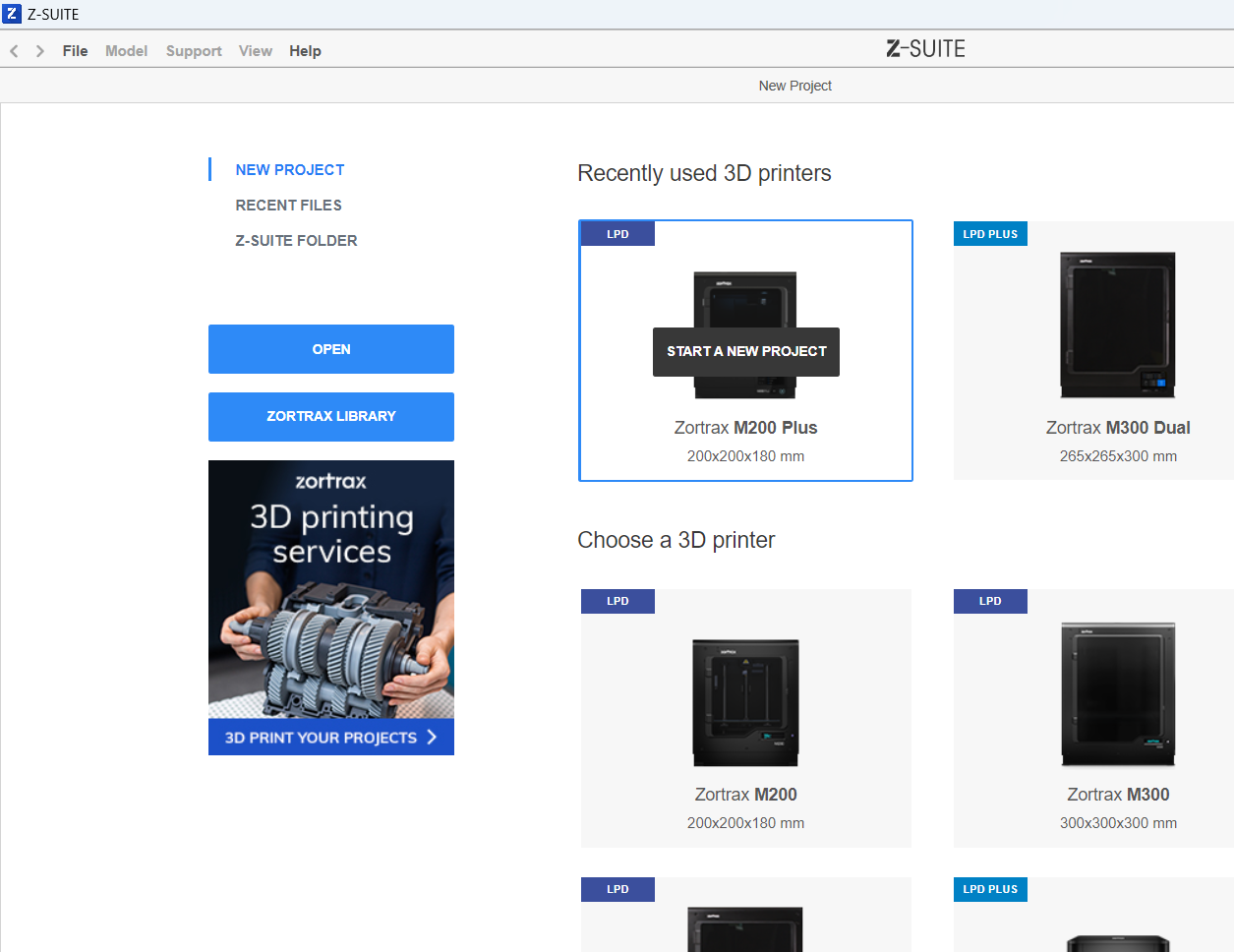Switch to RECENT FILES section
1234x952 pixels.
289,206
